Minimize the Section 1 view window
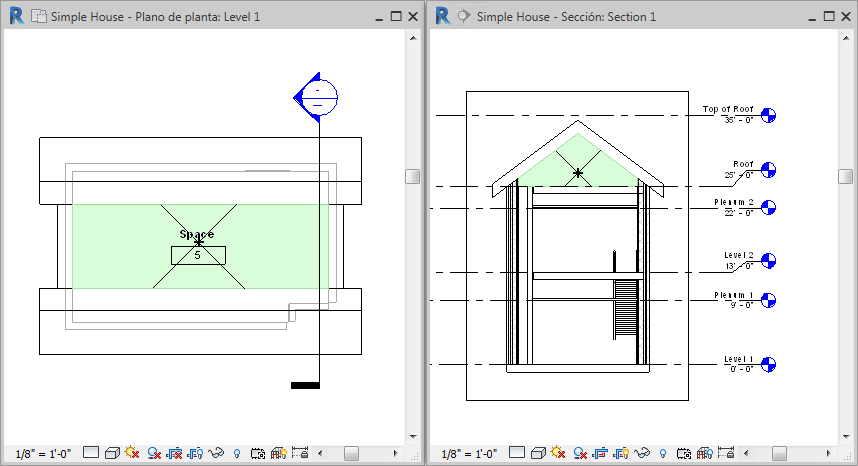858x466 pixels. pyautogui.click(x=812, y=18)
